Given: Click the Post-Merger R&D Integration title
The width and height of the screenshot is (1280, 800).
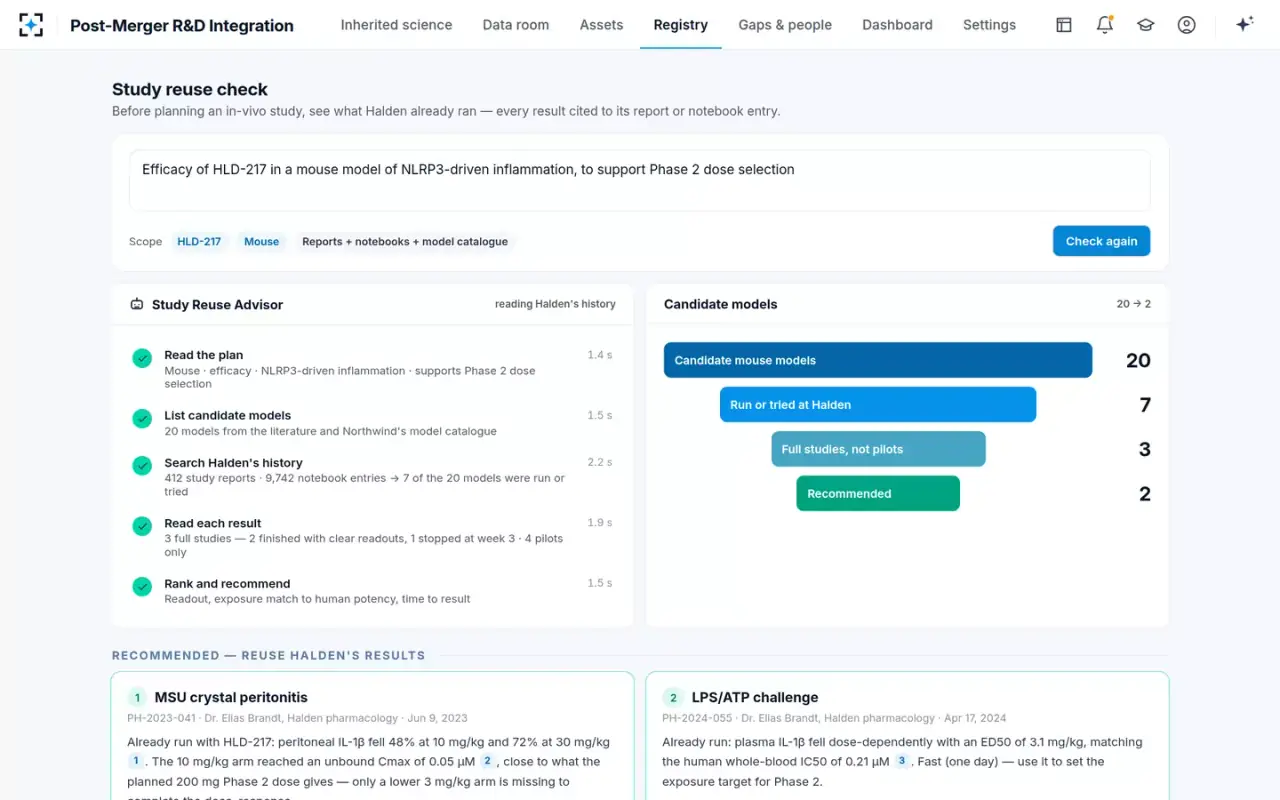Looking at the screenshot, I should click(182, 26).
